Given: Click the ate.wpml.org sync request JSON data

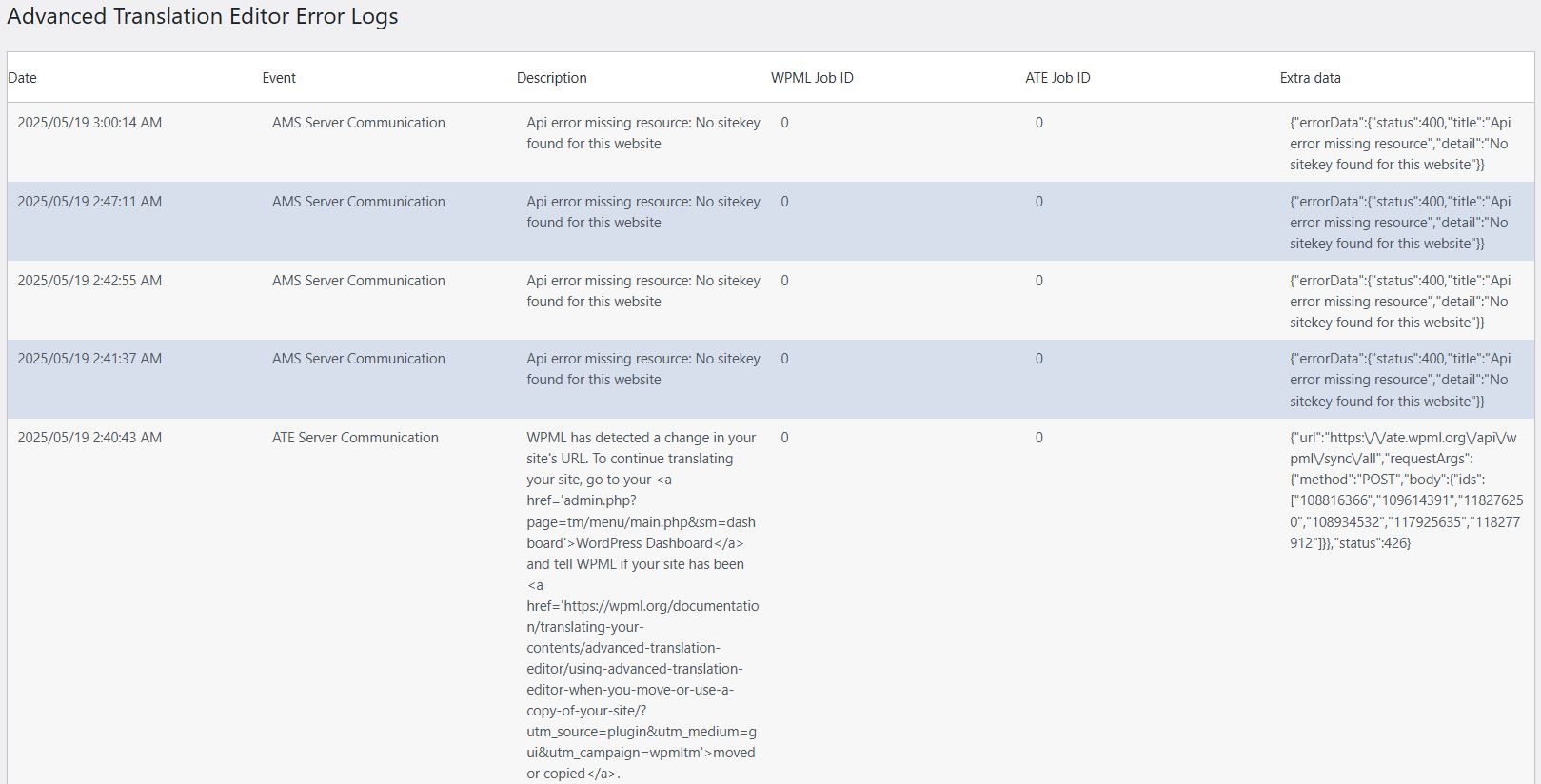Looking at the screenshot, I should coord(1407,490).
